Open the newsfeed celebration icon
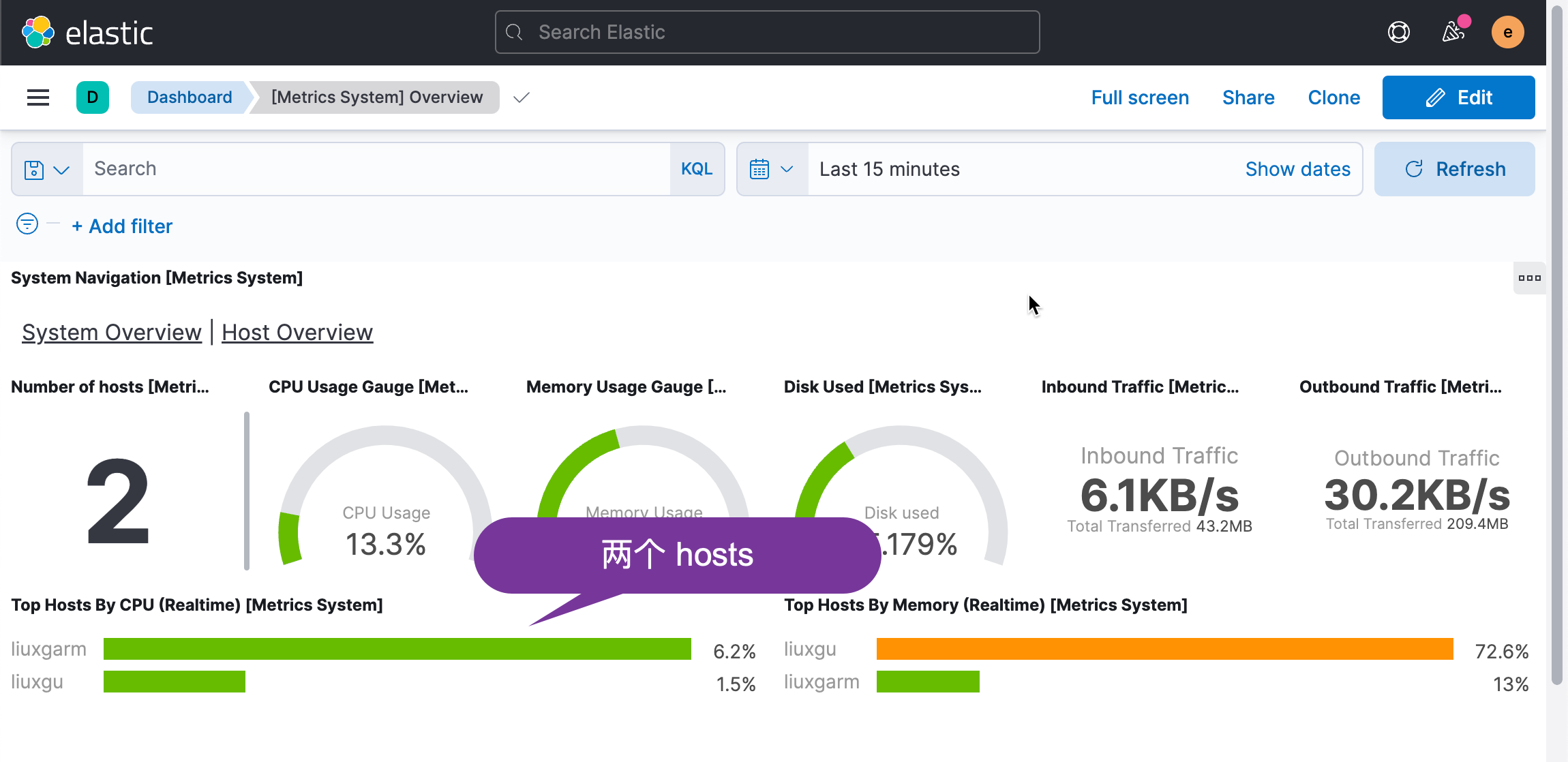The height and width of the screenshot is (762, 1568). (x=1453, y=32)
